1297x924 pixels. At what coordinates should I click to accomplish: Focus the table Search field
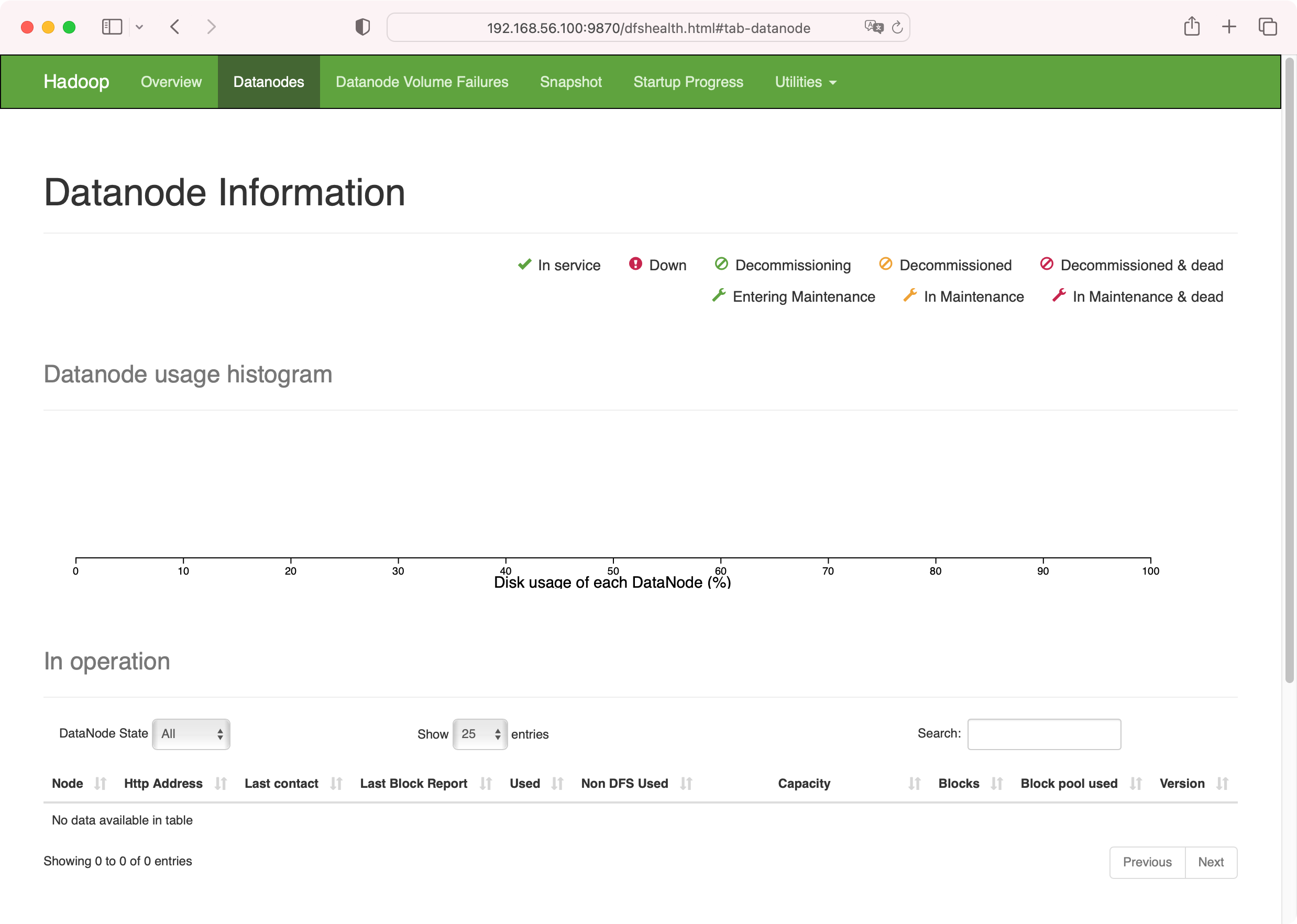click(x=1044, y=734)
